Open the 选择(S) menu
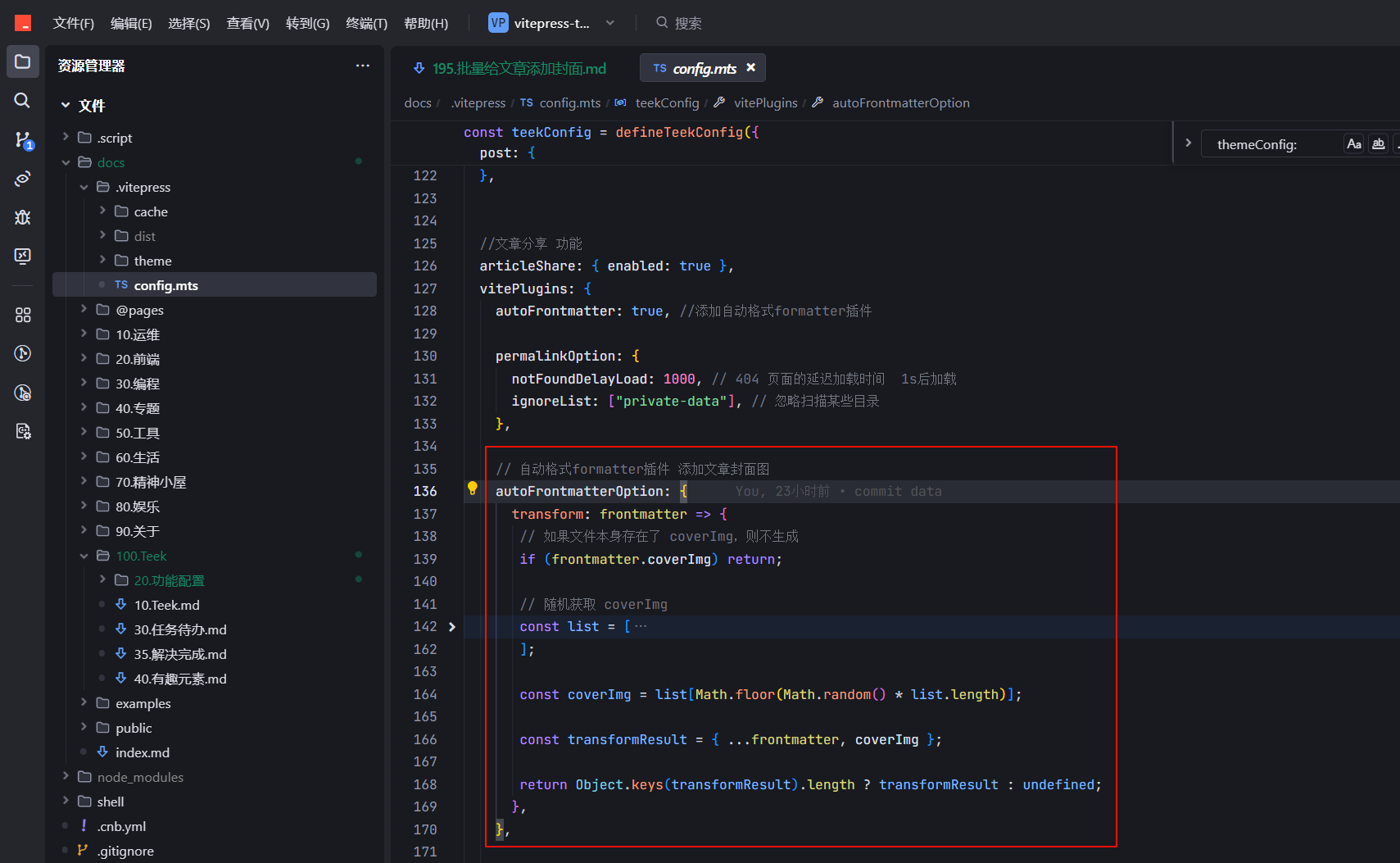Screen dimensions: 1400x863 coord(189,23)
